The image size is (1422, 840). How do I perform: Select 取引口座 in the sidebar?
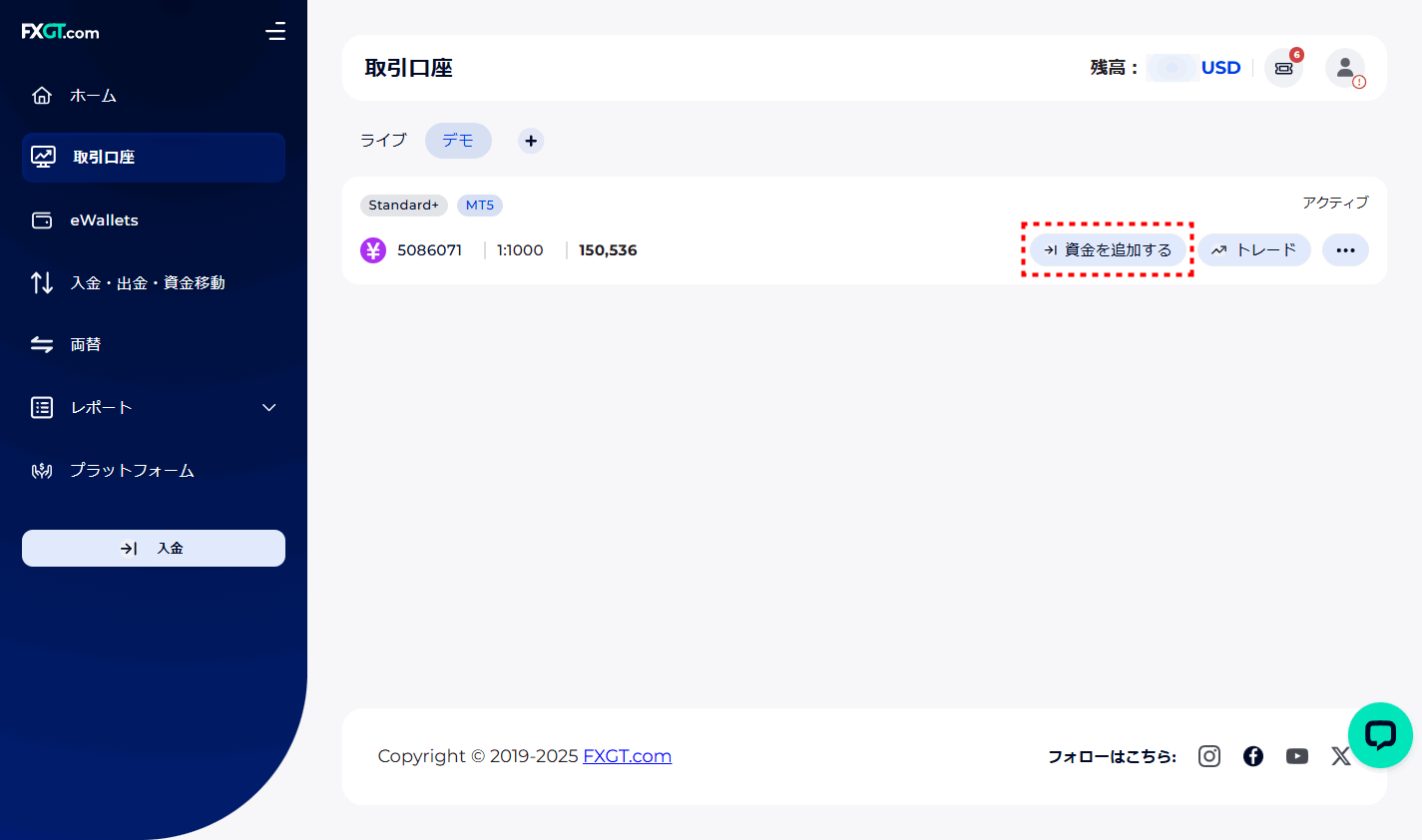tap(154, 158)
